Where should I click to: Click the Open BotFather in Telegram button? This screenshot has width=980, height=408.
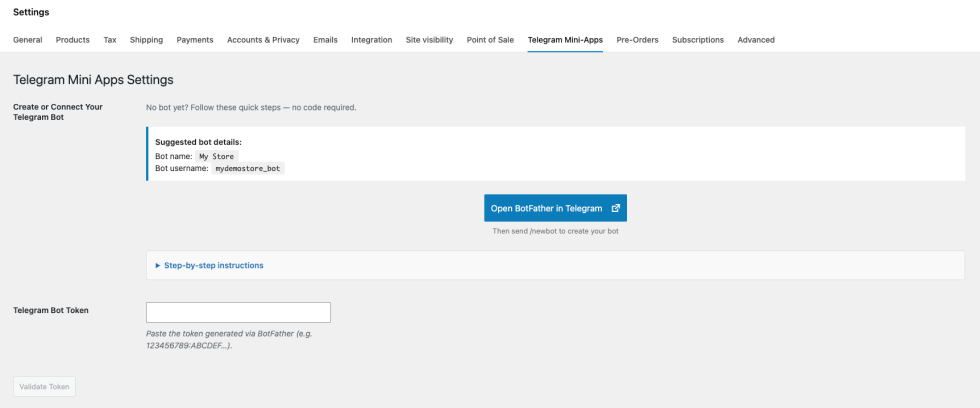point(546,209)
